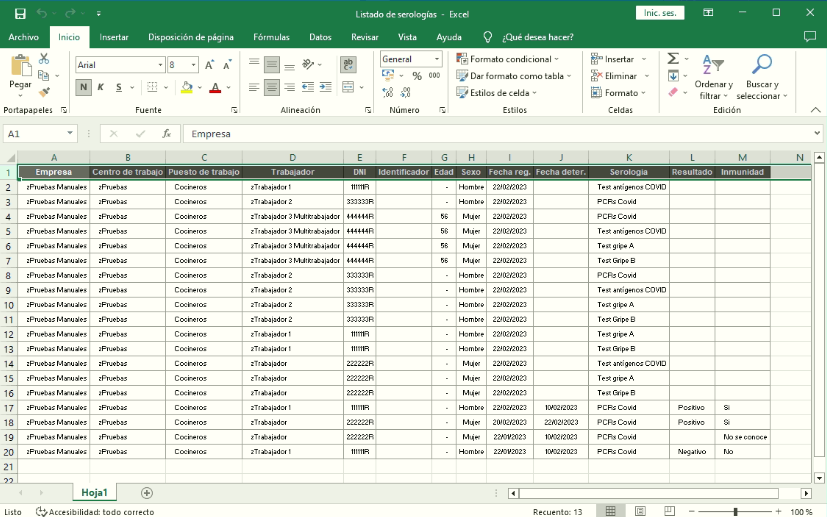Click the Cut scissors icon
Viewport: 827px width, 517px height.
point(43,60)
